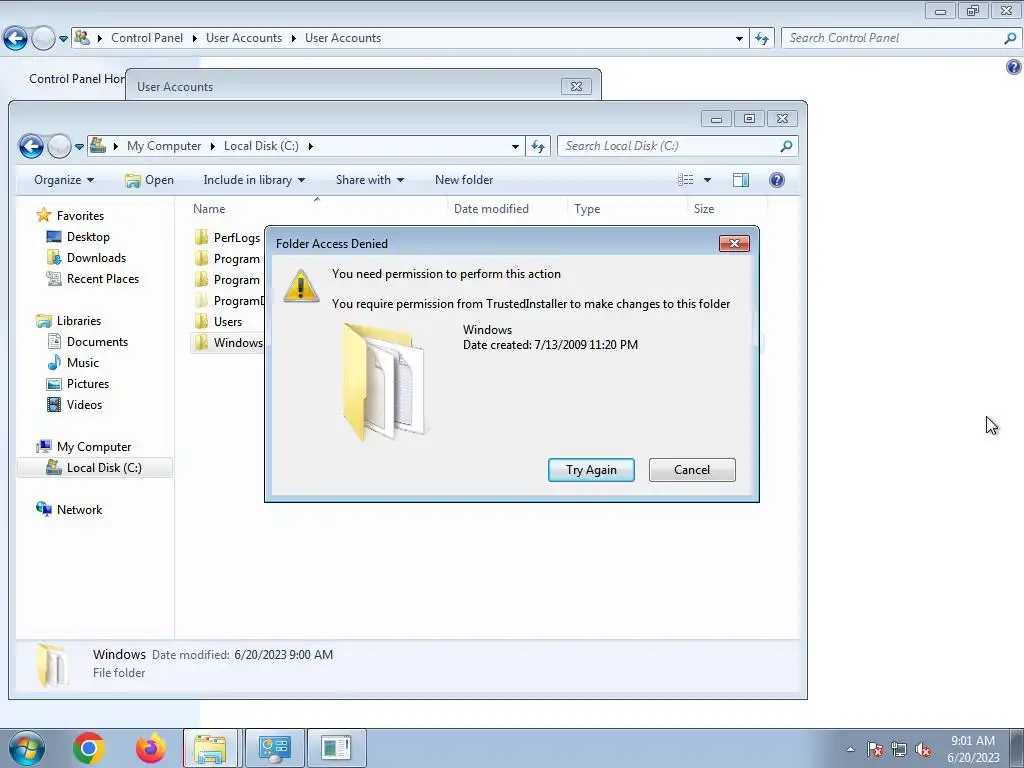
Task: Open the Share with menu
Action: 370,180
